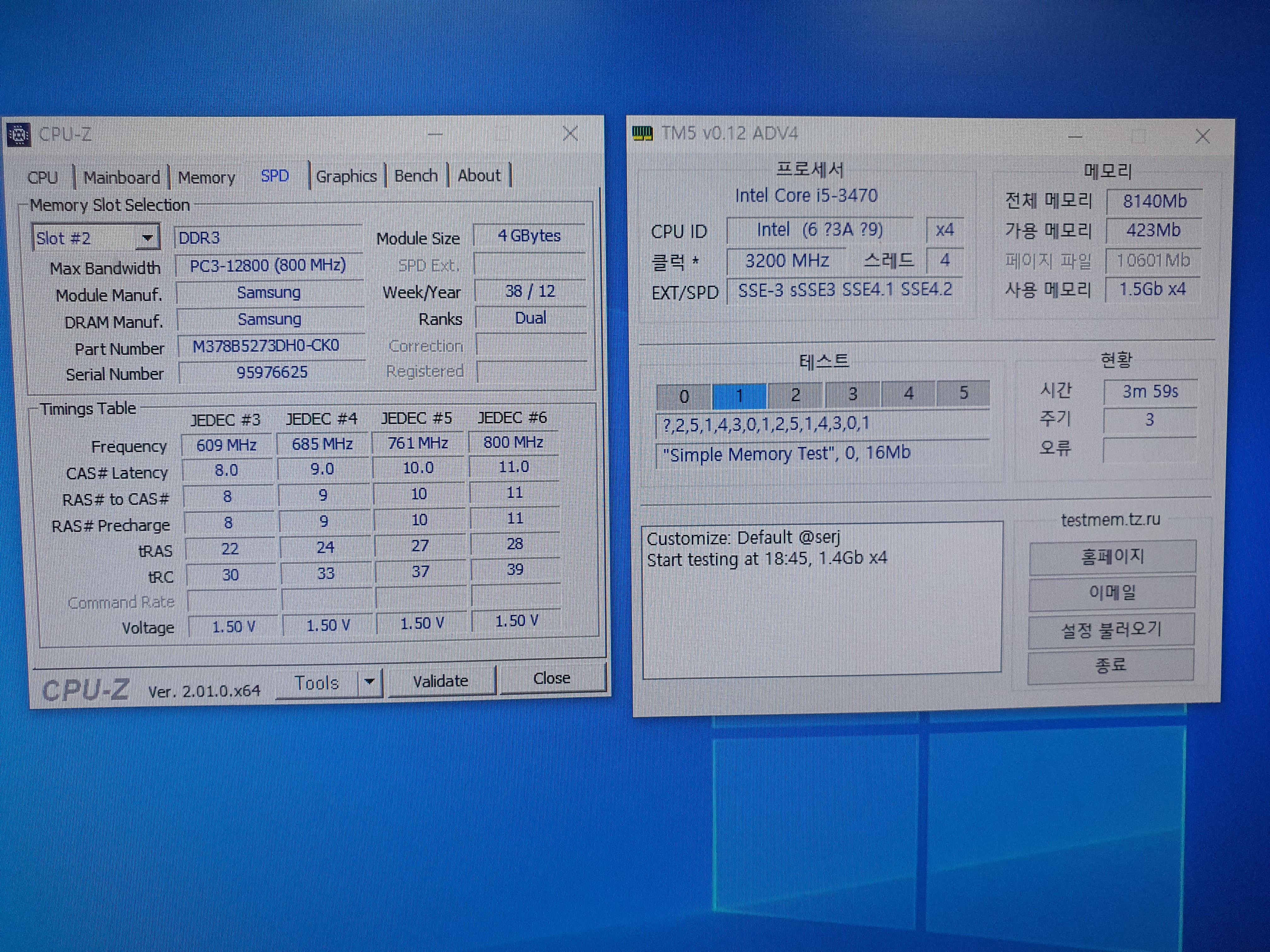Click the CPU ID Intel (6 ?3A ?9) field
1270x952 pixels.
pyautogui.click(x=820, y=230)
